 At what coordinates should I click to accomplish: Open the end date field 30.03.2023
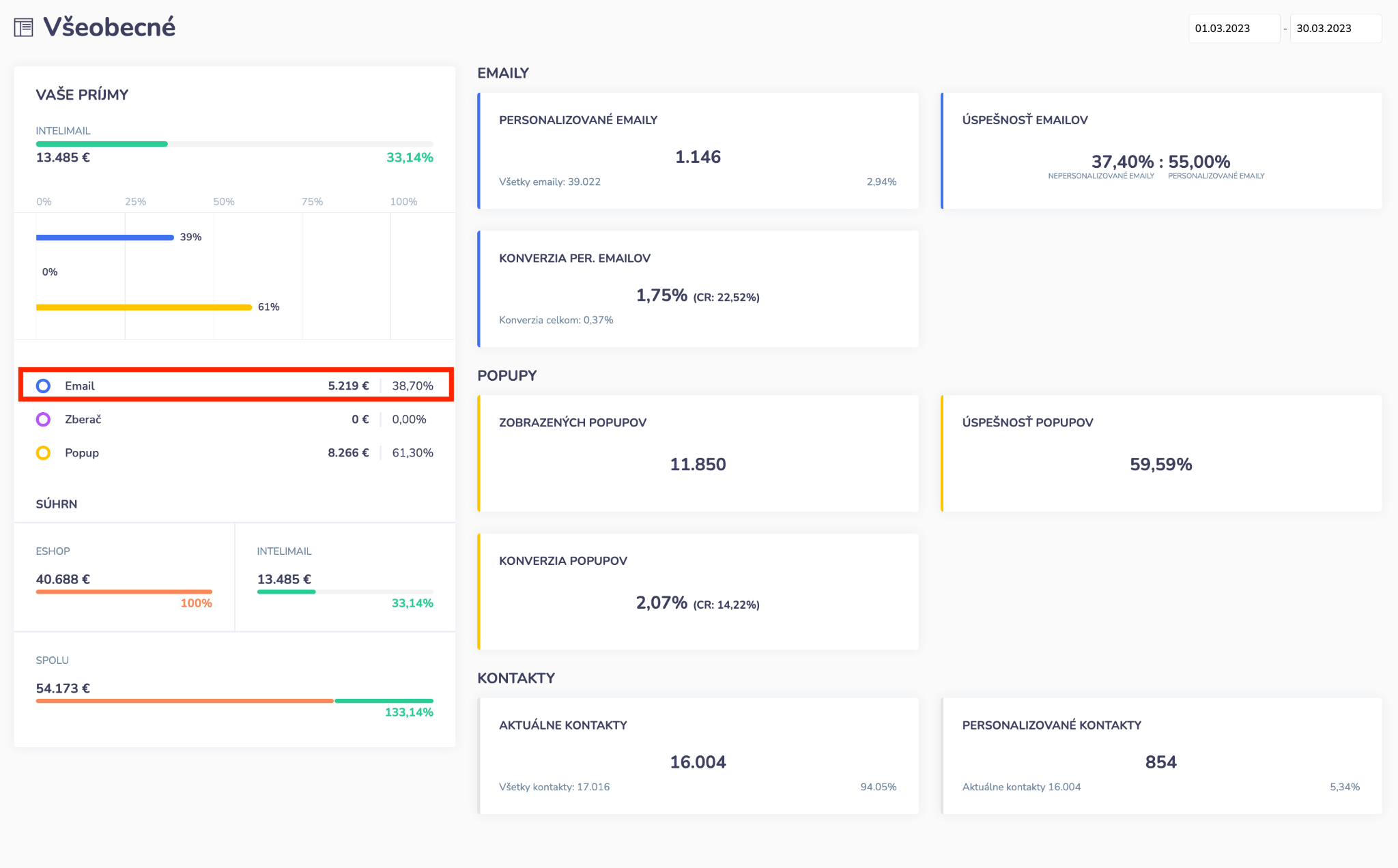(1335, 29)
